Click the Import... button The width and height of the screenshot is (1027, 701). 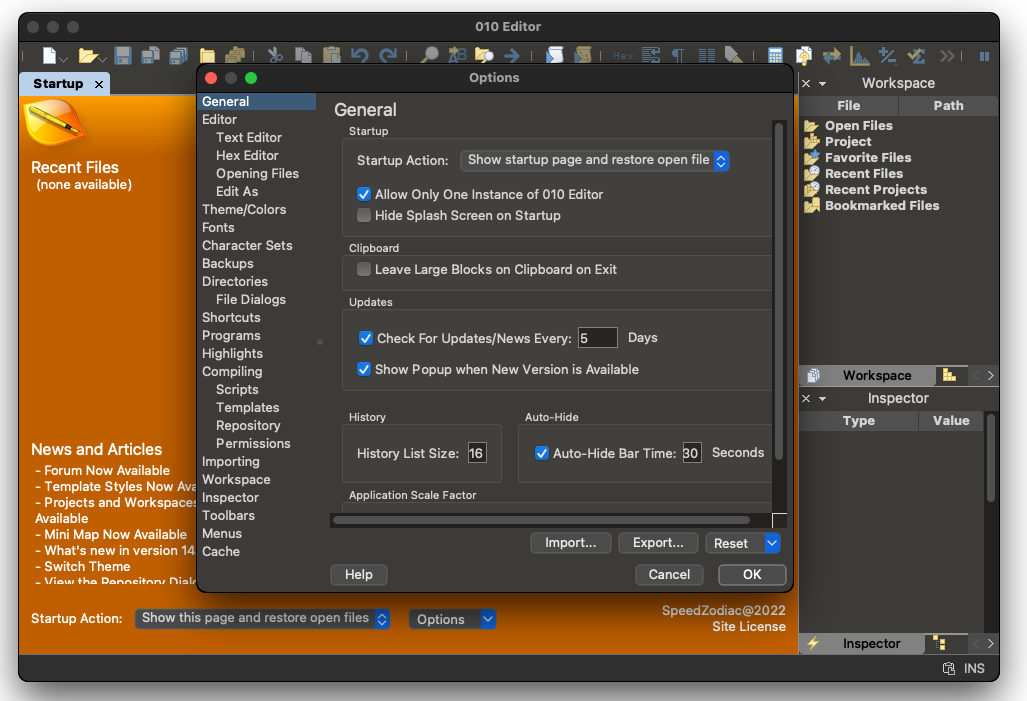570,543
